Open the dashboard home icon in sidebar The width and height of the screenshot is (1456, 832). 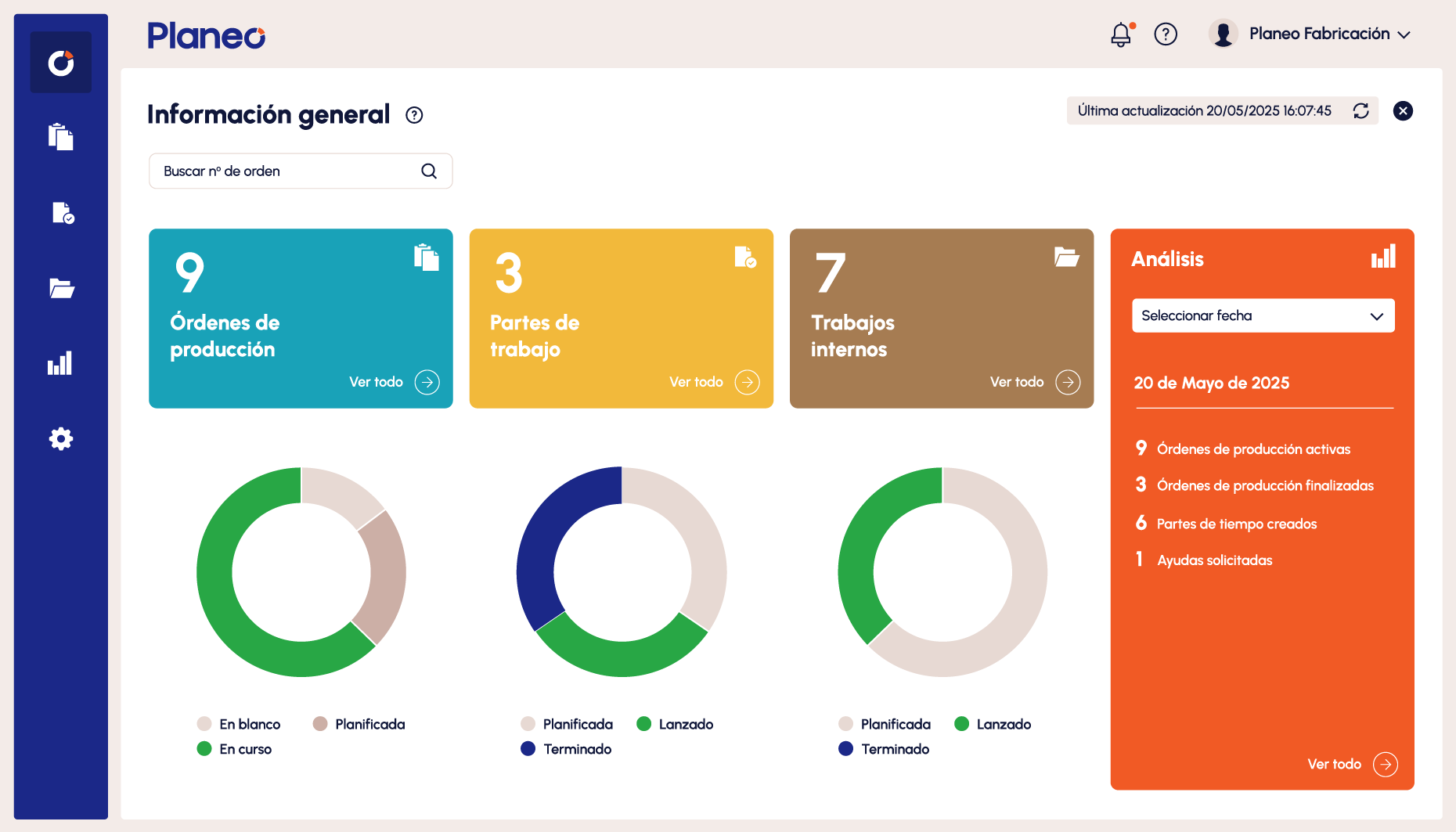(x=61, y=63)
